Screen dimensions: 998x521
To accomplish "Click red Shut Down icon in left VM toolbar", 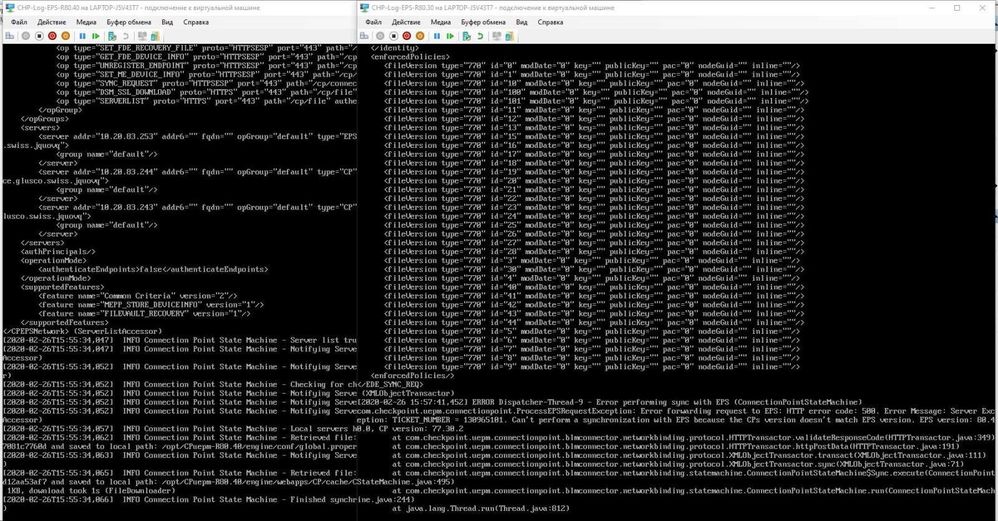I will click(x=52, y=35).
